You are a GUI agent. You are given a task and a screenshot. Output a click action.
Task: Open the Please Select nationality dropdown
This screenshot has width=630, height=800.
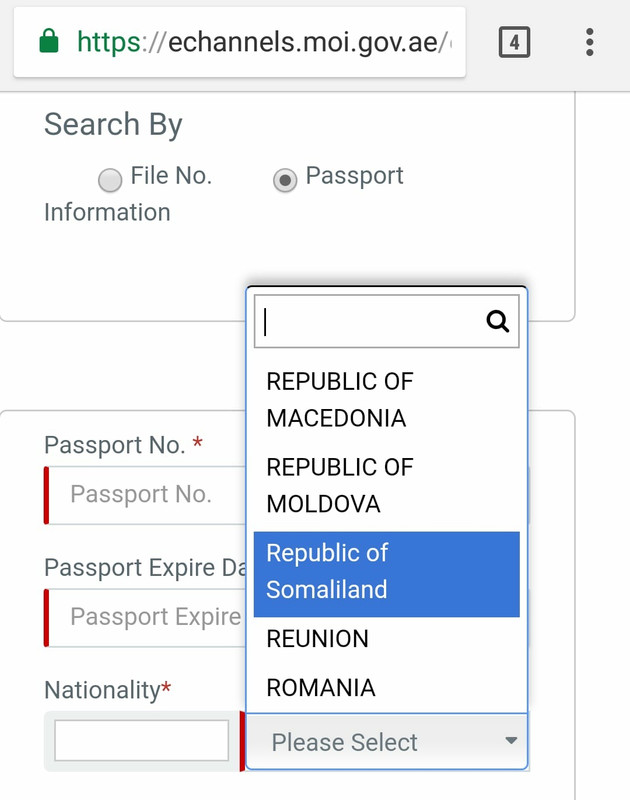(387, 741)
